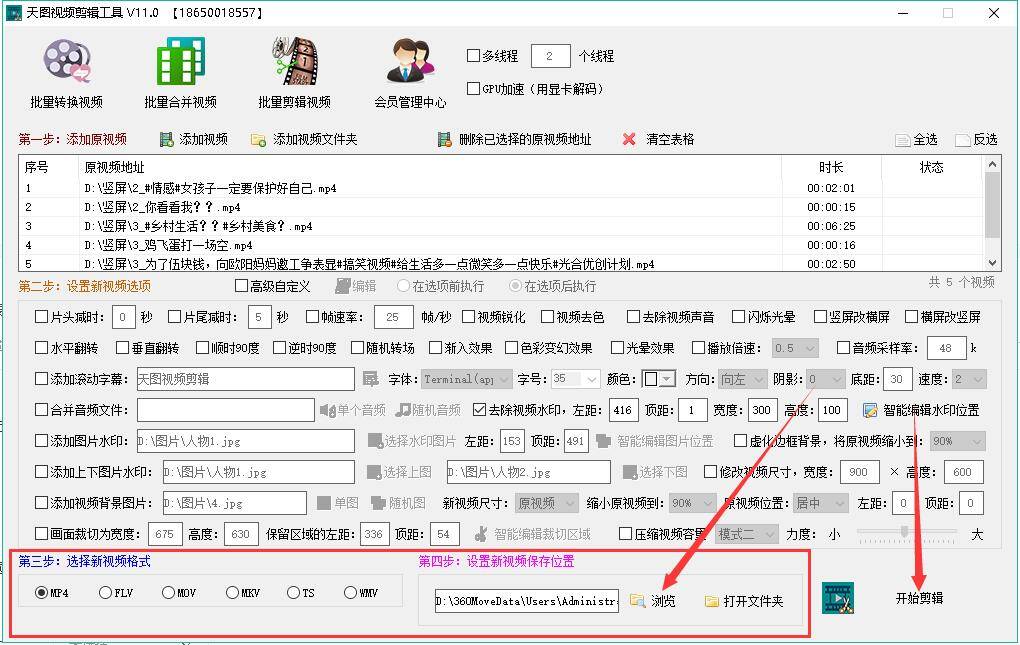Click the 选择上图 icon
The height and width of the screenshot is (645, 1020).
(373, 472)
